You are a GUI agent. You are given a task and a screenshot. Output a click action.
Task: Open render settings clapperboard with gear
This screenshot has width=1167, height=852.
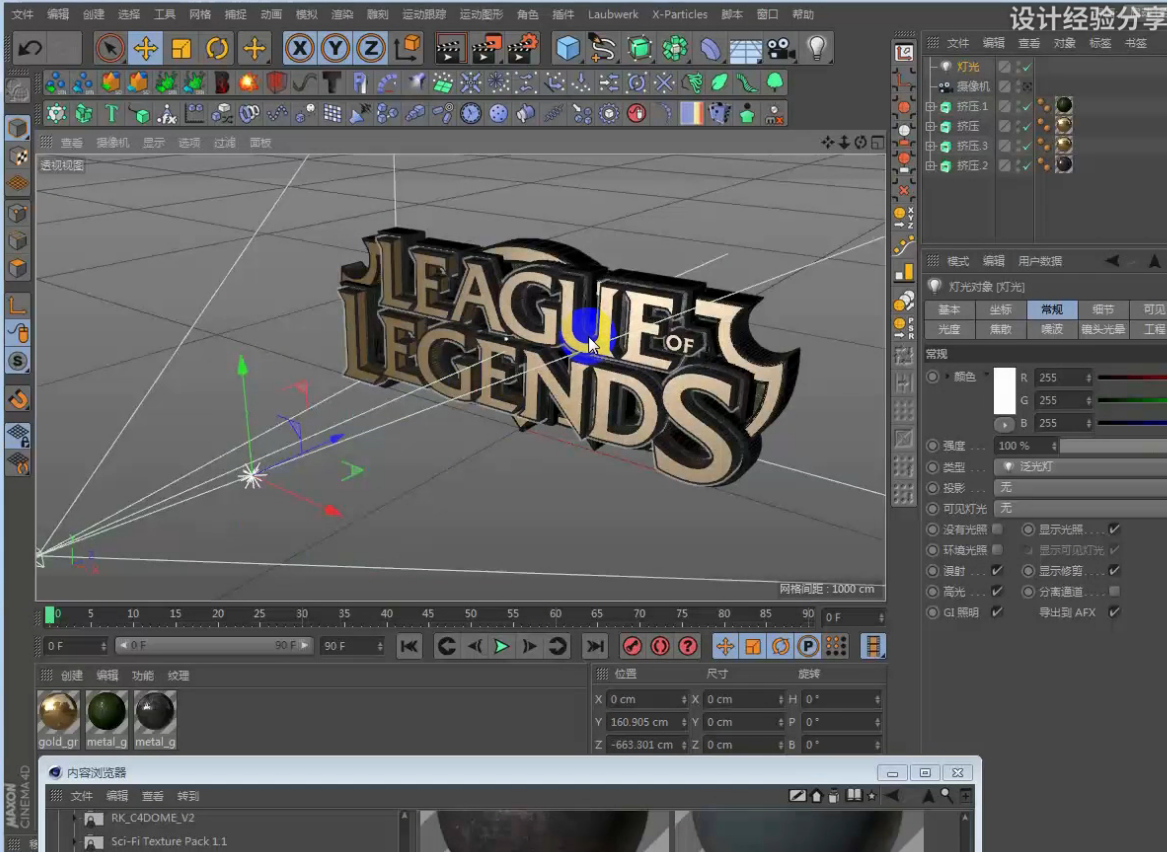coord(522,48)
